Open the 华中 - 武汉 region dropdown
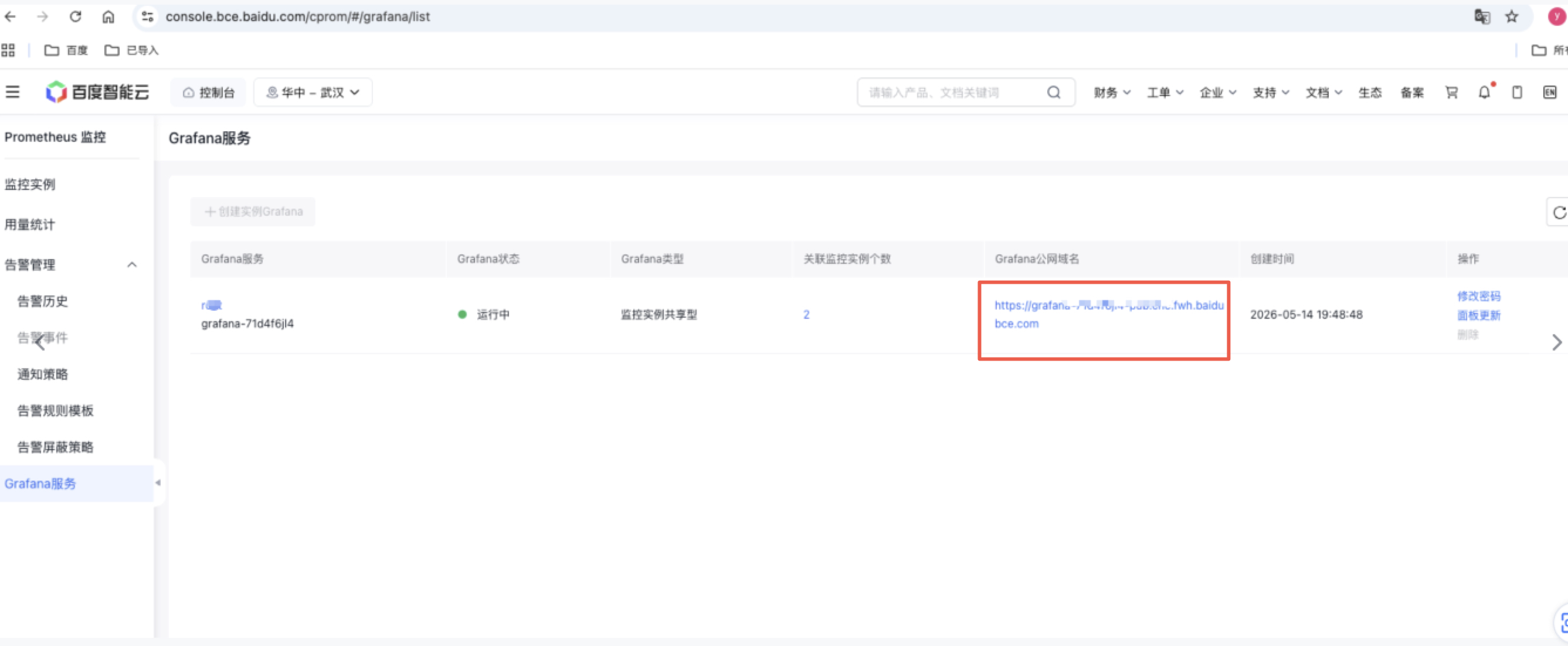The image size is (1568, 646). click(313, 93)
